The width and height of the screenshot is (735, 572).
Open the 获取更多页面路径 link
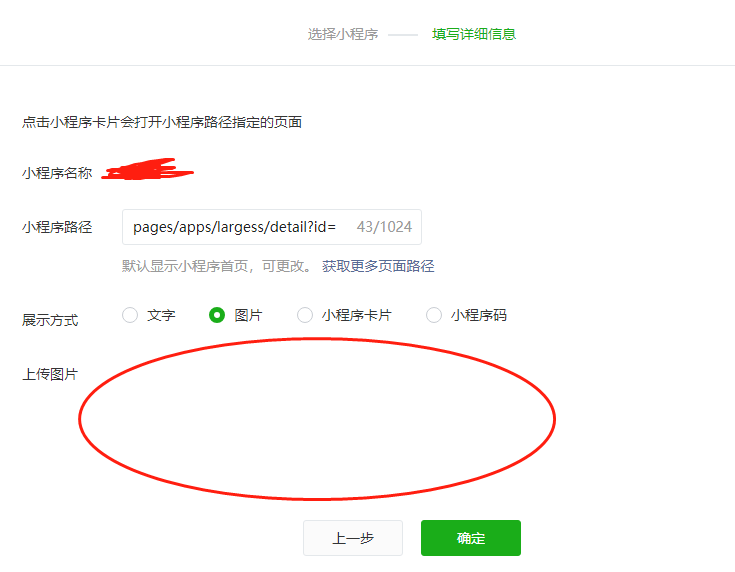pos(378,266)
